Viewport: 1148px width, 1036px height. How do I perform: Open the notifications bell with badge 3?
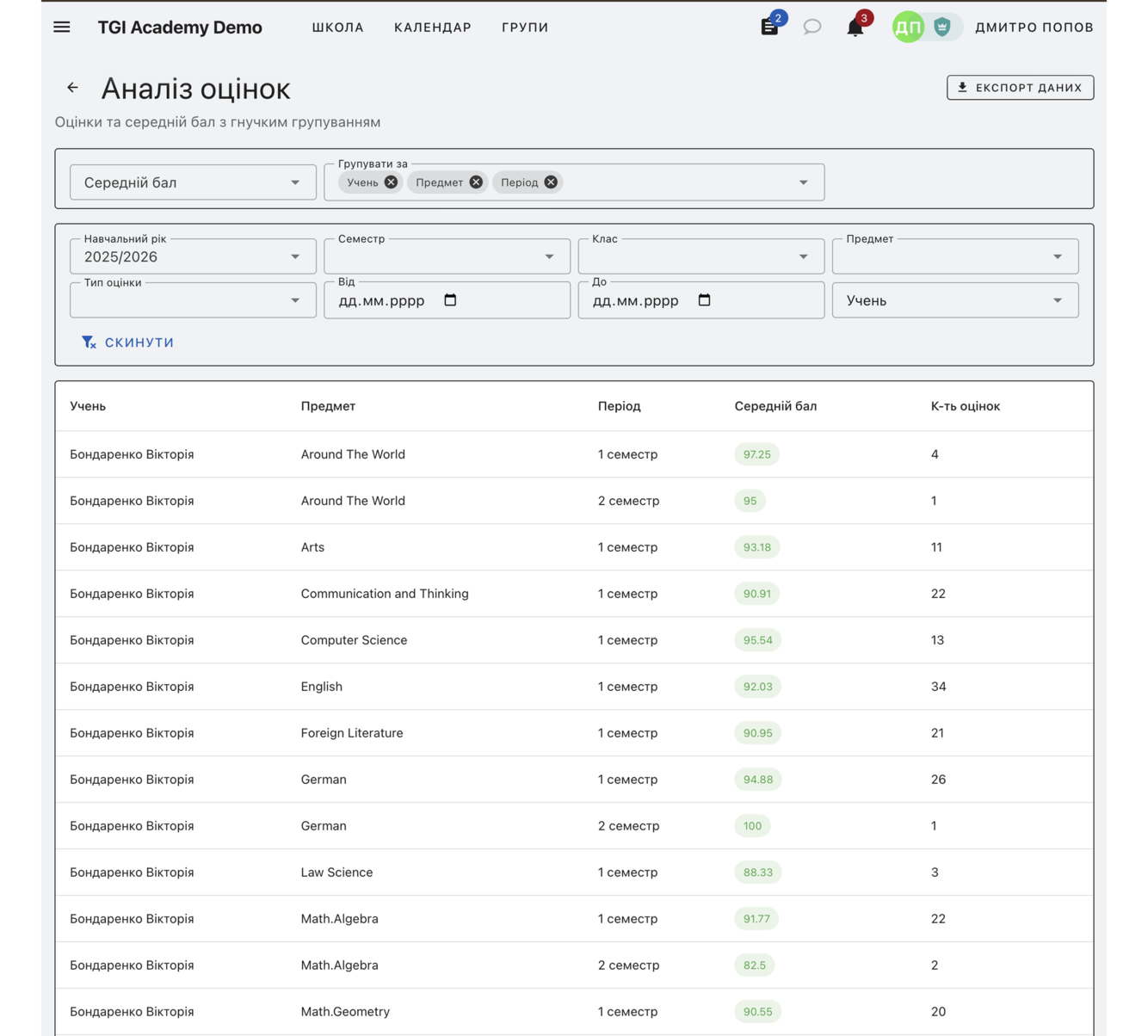tap(855, 28)
